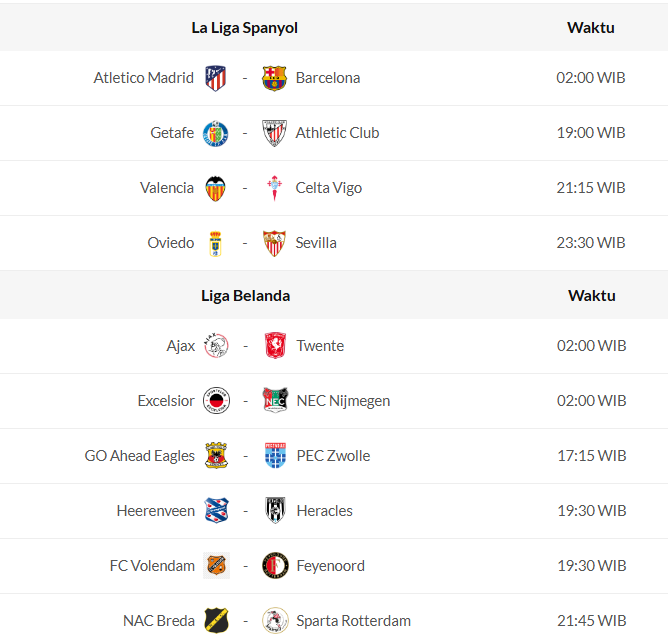Viewport: 668px width, 639px height.
Task: Select the NAC Breda crest
Action: [216, 621]
